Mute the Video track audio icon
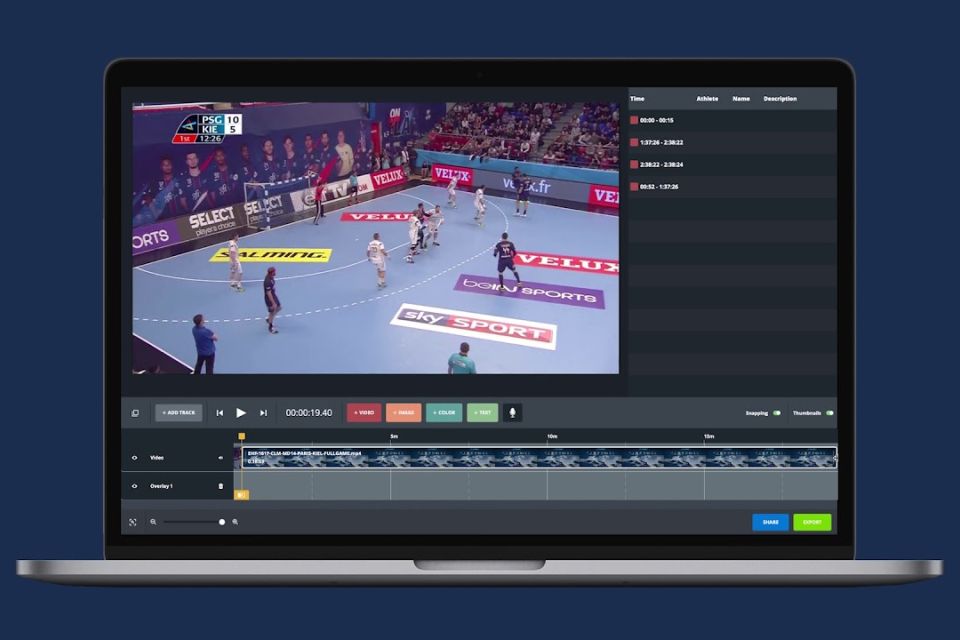 pos(220,458)
